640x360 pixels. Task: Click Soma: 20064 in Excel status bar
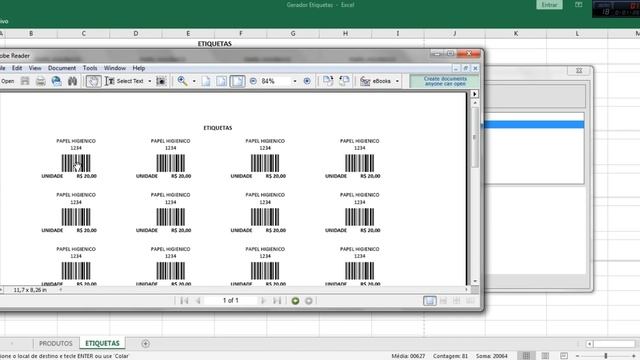pyautogui.click(x=492, y=356)
